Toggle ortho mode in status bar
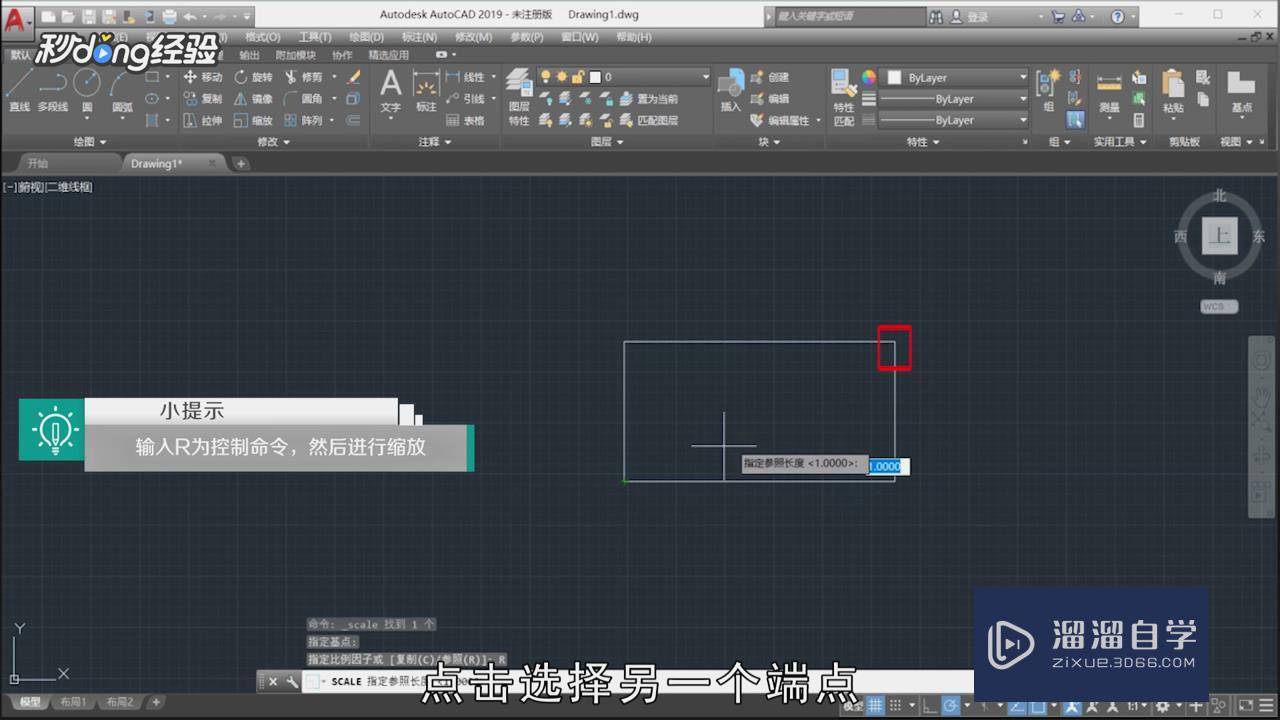The height and width of the screenshot is (720, 1280). (929, 706)
